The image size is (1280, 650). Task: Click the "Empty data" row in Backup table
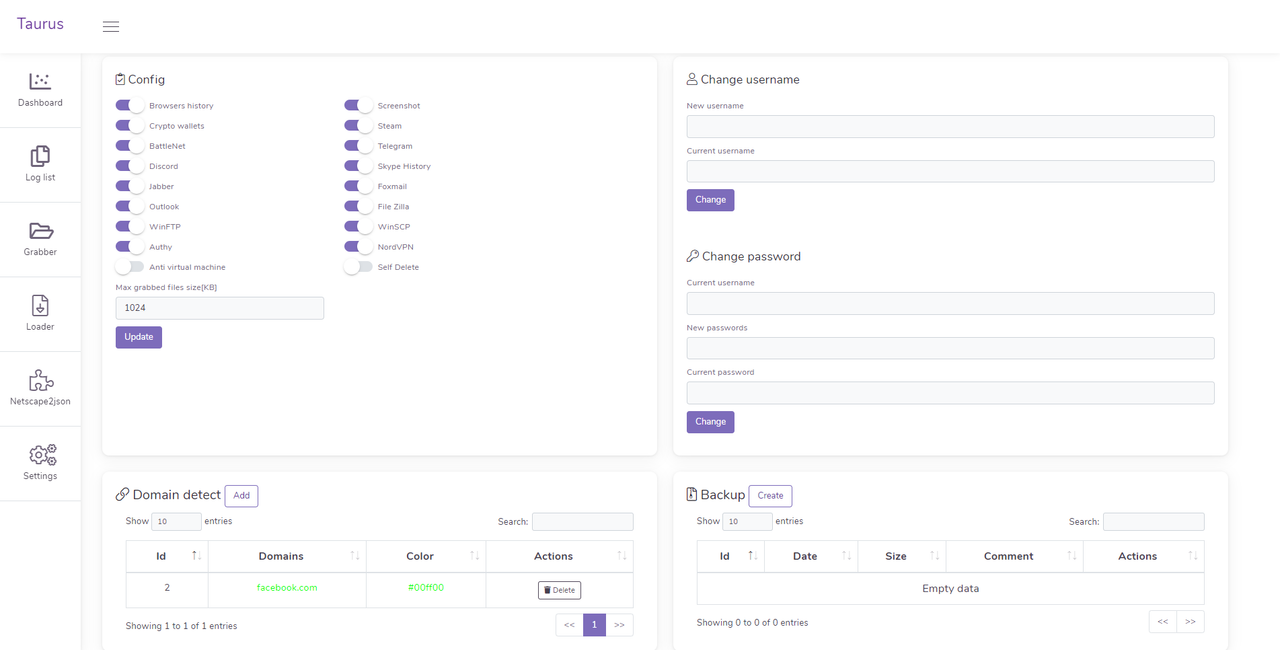950,588
